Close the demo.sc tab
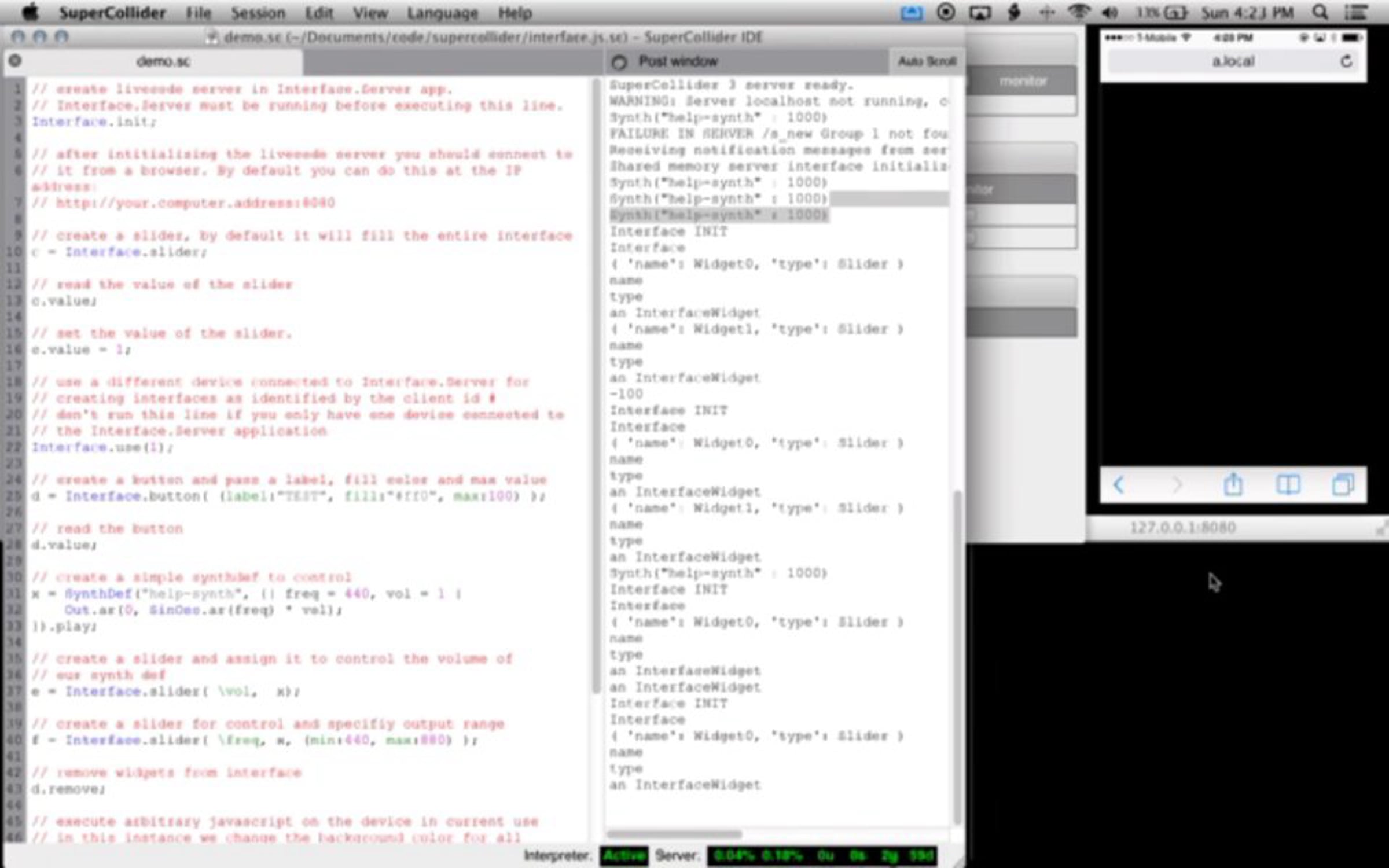 [15, 60]
